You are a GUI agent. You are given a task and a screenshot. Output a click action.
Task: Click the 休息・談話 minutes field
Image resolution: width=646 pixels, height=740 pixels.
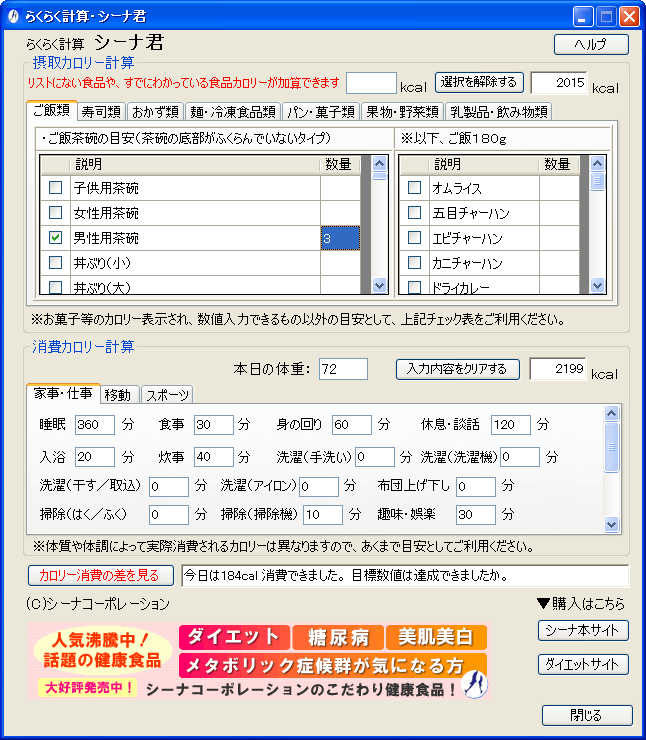[511, 425]
